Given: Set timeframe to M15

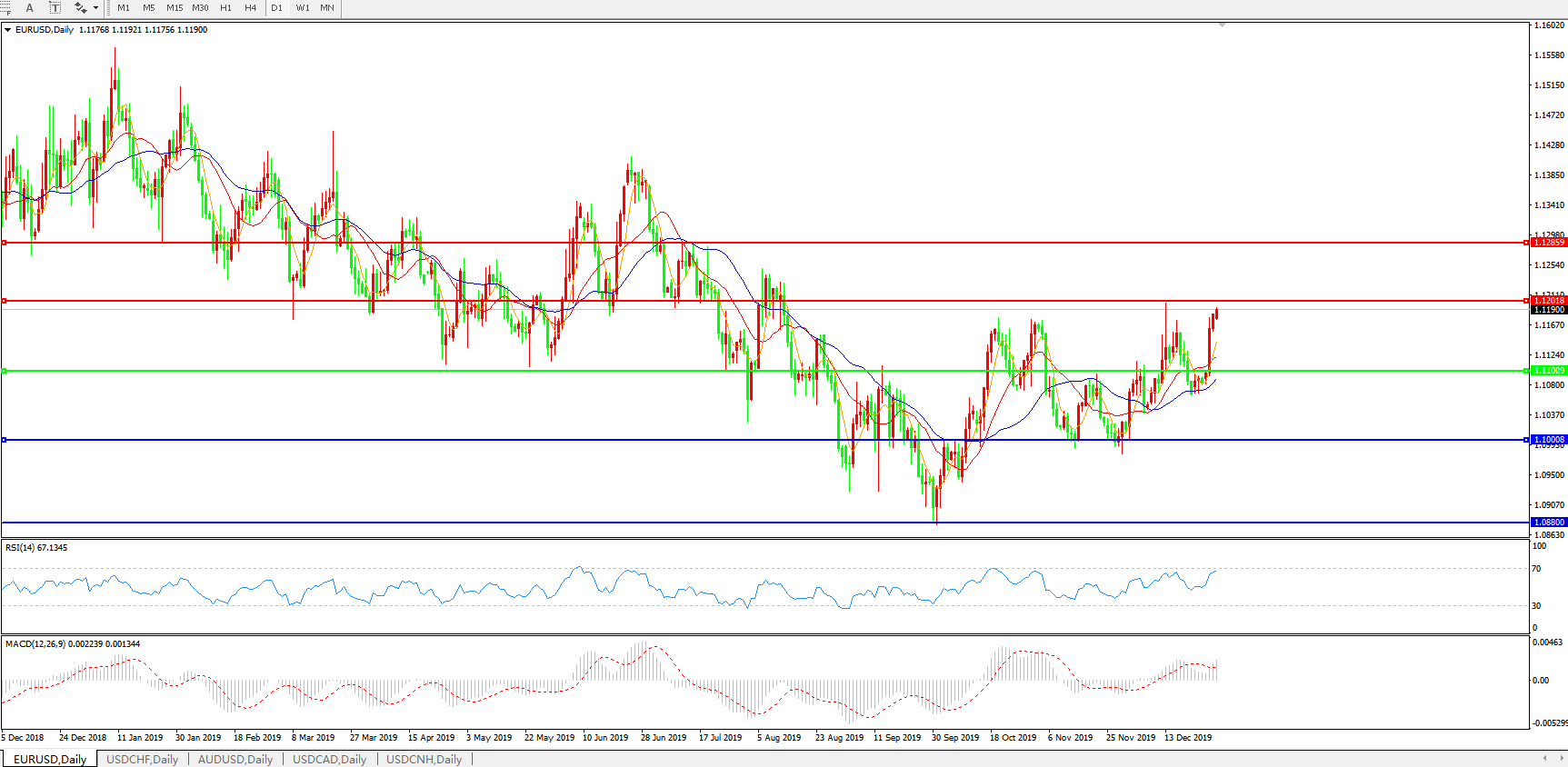Looking at the screenshot, I should [175, 8].
